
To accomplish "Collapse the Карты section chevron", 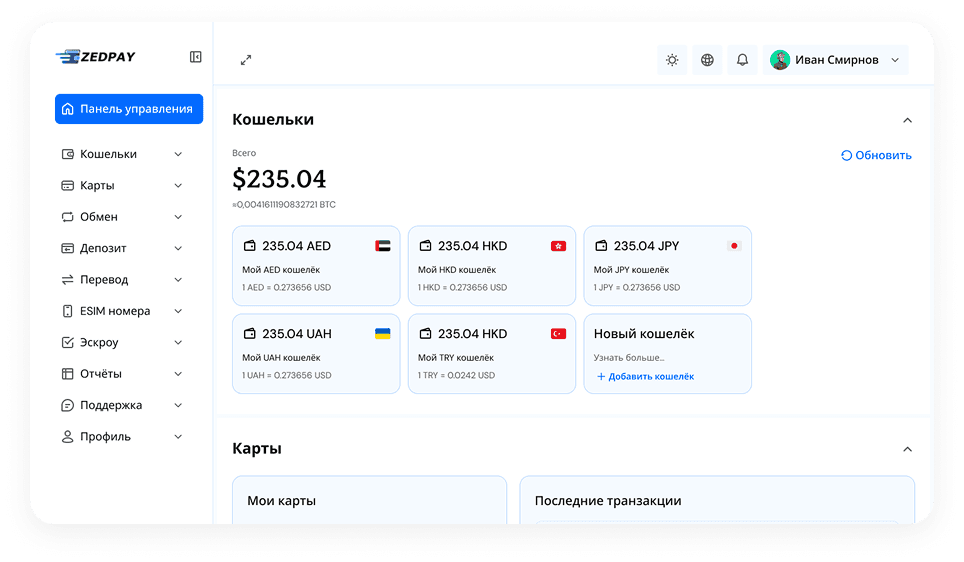I will (x=907, y=449).
